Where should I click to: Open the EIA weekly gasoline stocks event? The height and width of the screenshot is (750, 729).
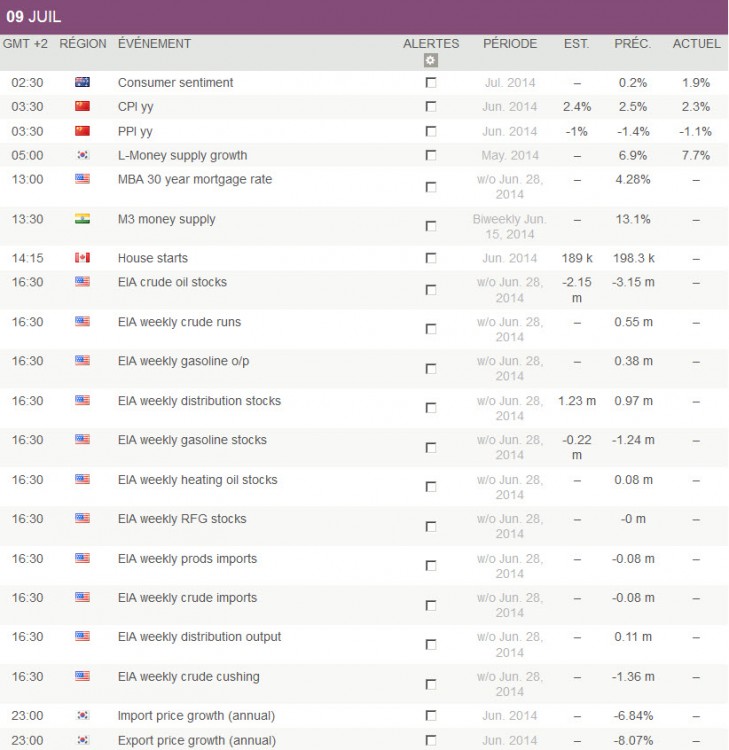(x=192, y=440)
